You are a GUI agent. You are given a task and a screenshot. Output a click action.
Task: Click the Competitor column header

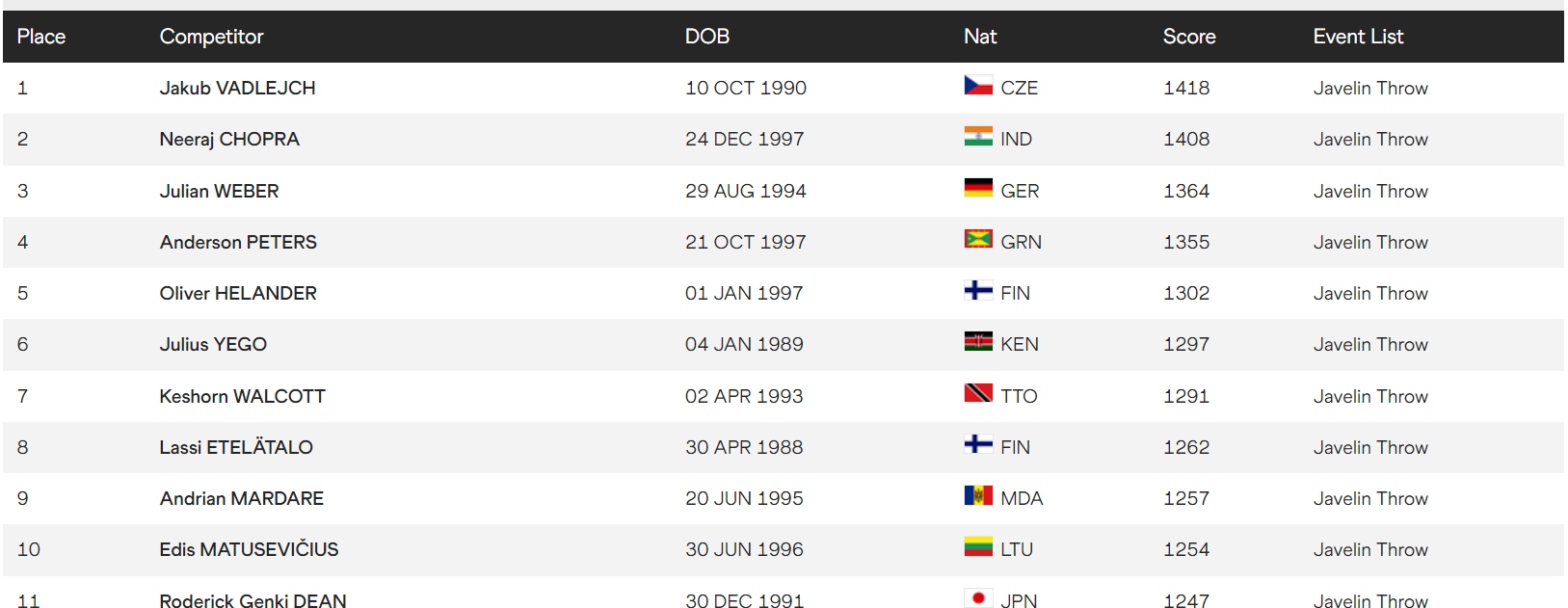pyautogui.click(x=211, y=37)
